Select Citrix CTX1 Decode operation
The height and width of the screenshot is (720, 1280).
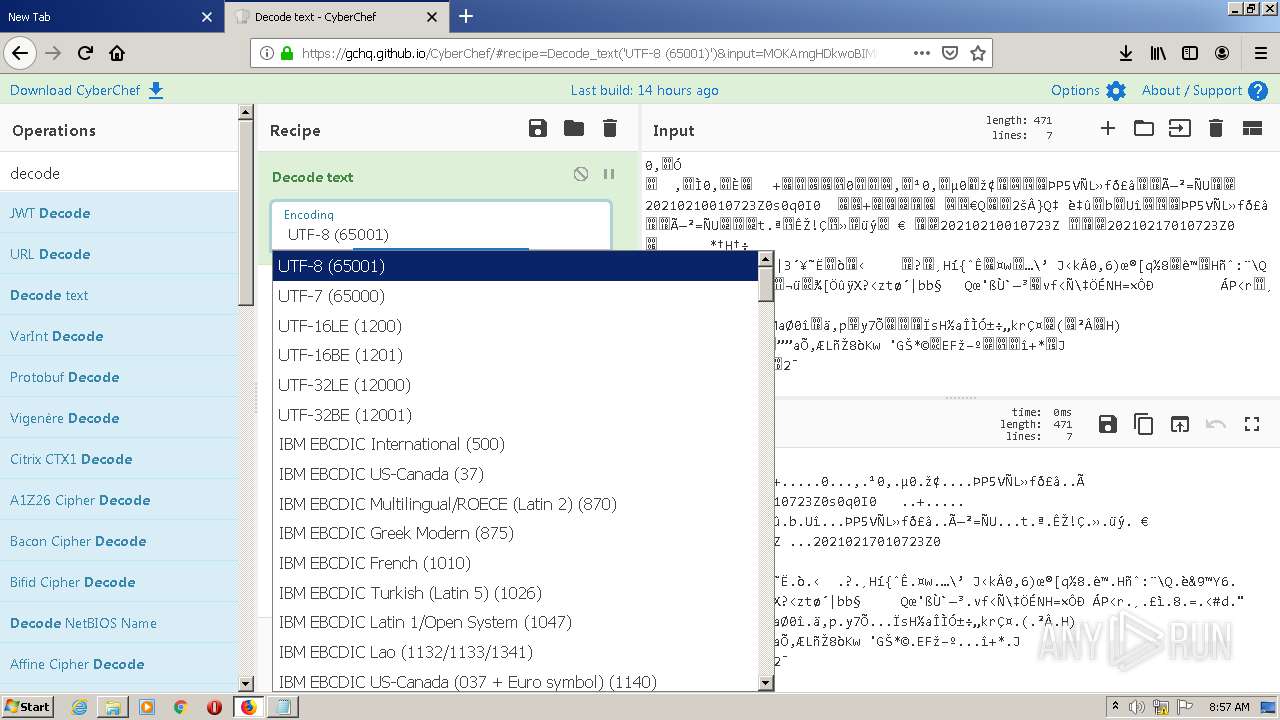click(x=119, y=459)
